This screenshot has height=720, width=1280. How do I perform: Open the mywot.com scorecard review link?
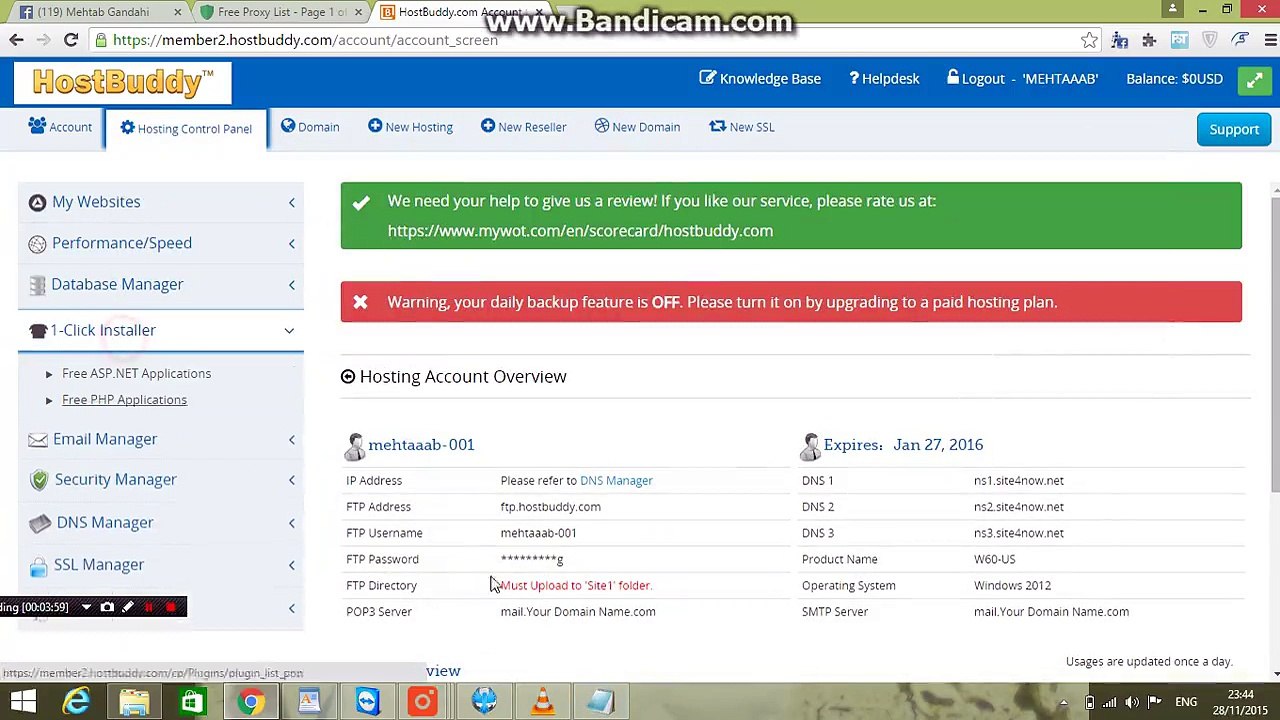point(580,231)
